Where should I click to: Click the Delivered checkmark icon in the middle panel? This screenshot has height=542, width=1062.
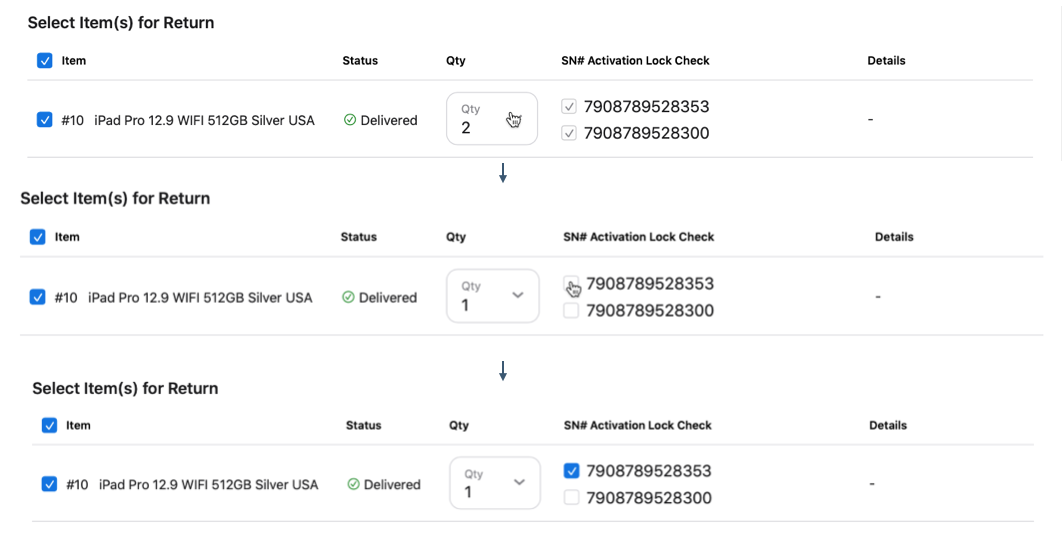pyautogui.click(x=348, y=297)
